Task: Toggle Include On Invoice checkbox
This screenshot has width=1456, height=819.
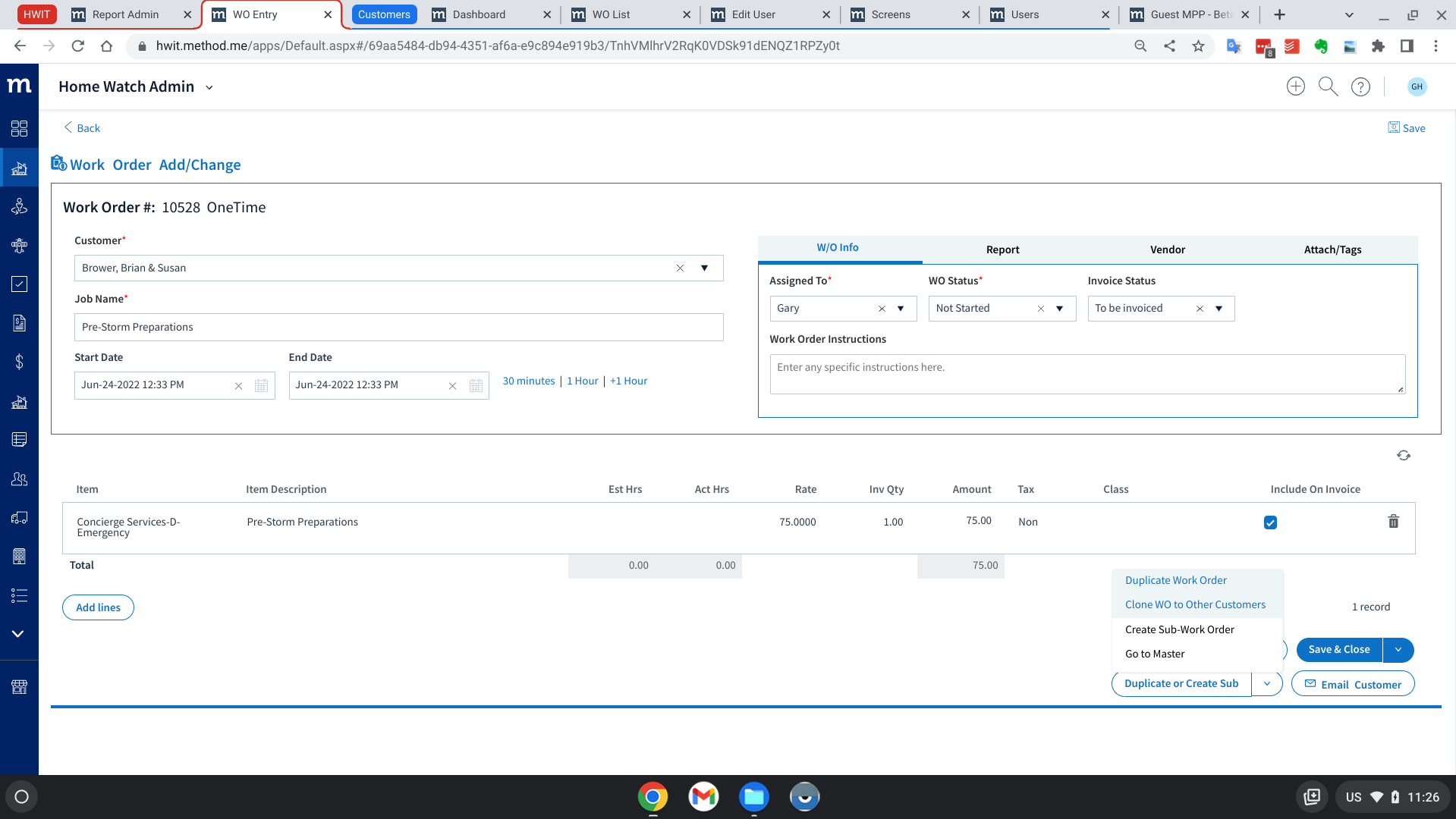Action: pos(1270,522)
